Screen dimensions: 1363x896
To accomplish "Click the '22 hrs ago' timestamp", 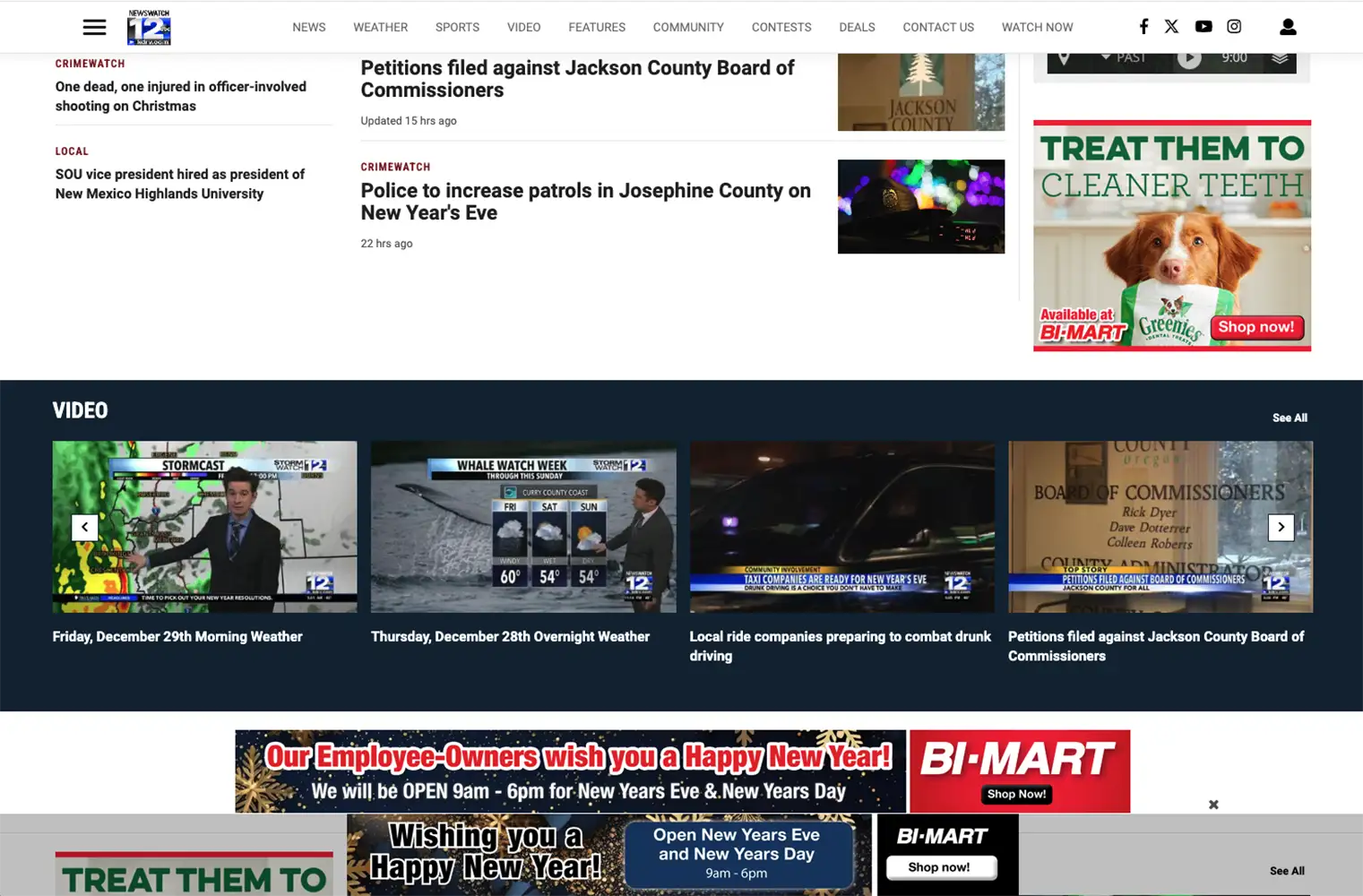I will pos(387,244).
